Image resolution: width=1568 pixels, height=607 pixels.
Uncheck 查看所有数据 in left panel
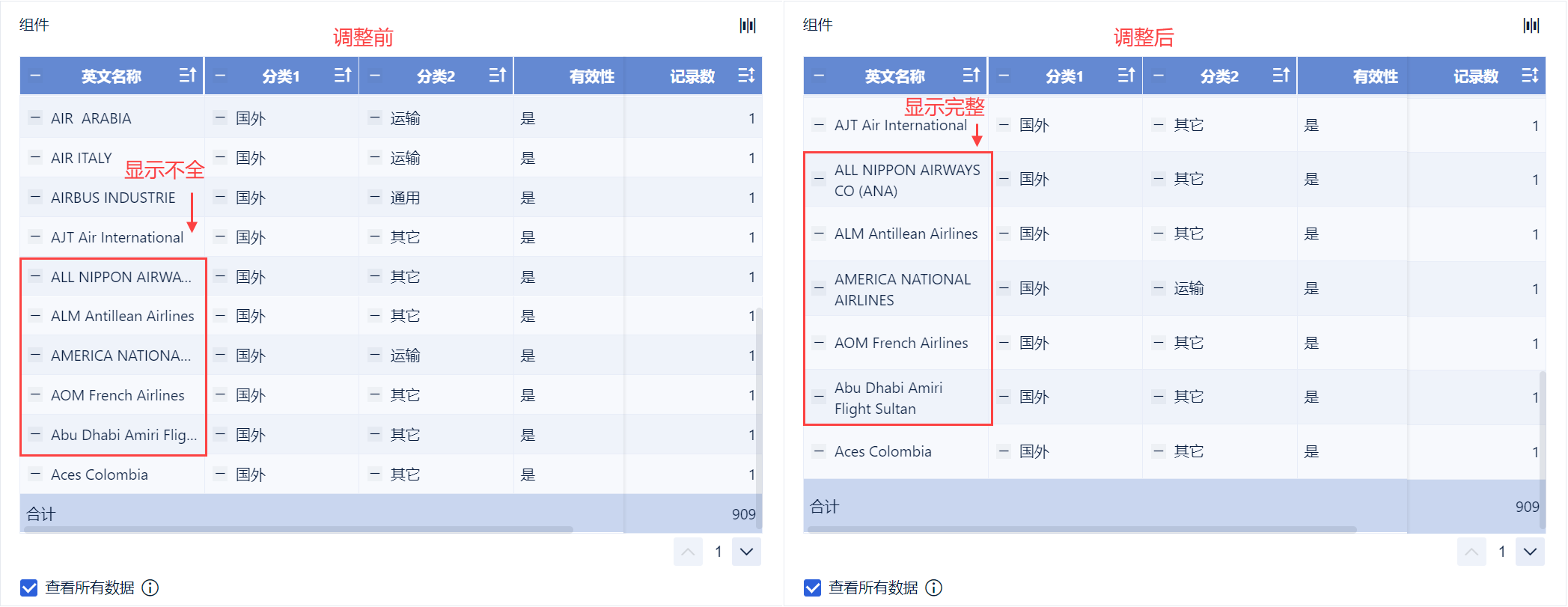pos(28,588)
